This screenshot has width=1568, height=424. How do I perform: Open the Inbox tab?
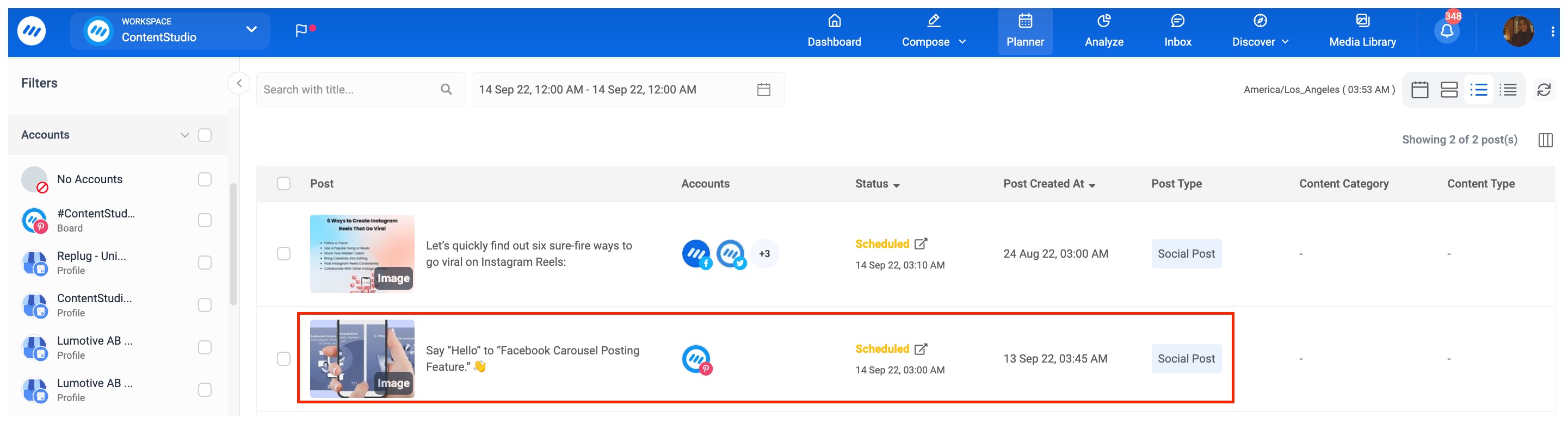(1177, 31)
